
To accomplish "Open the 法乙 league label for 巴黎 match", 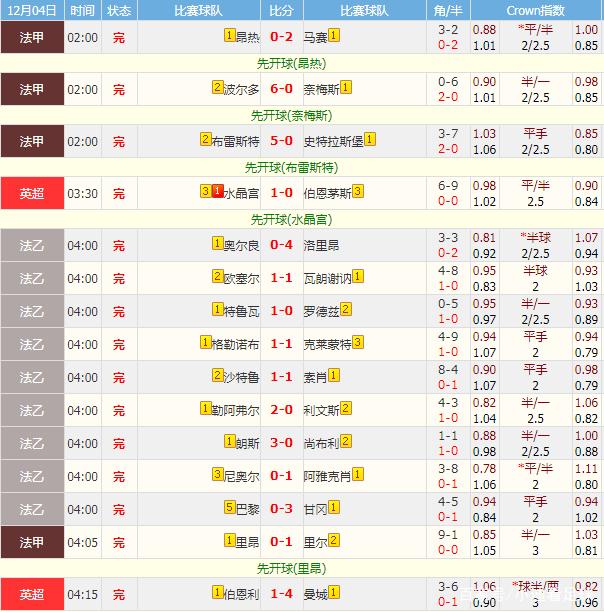I will pos(32,509).
